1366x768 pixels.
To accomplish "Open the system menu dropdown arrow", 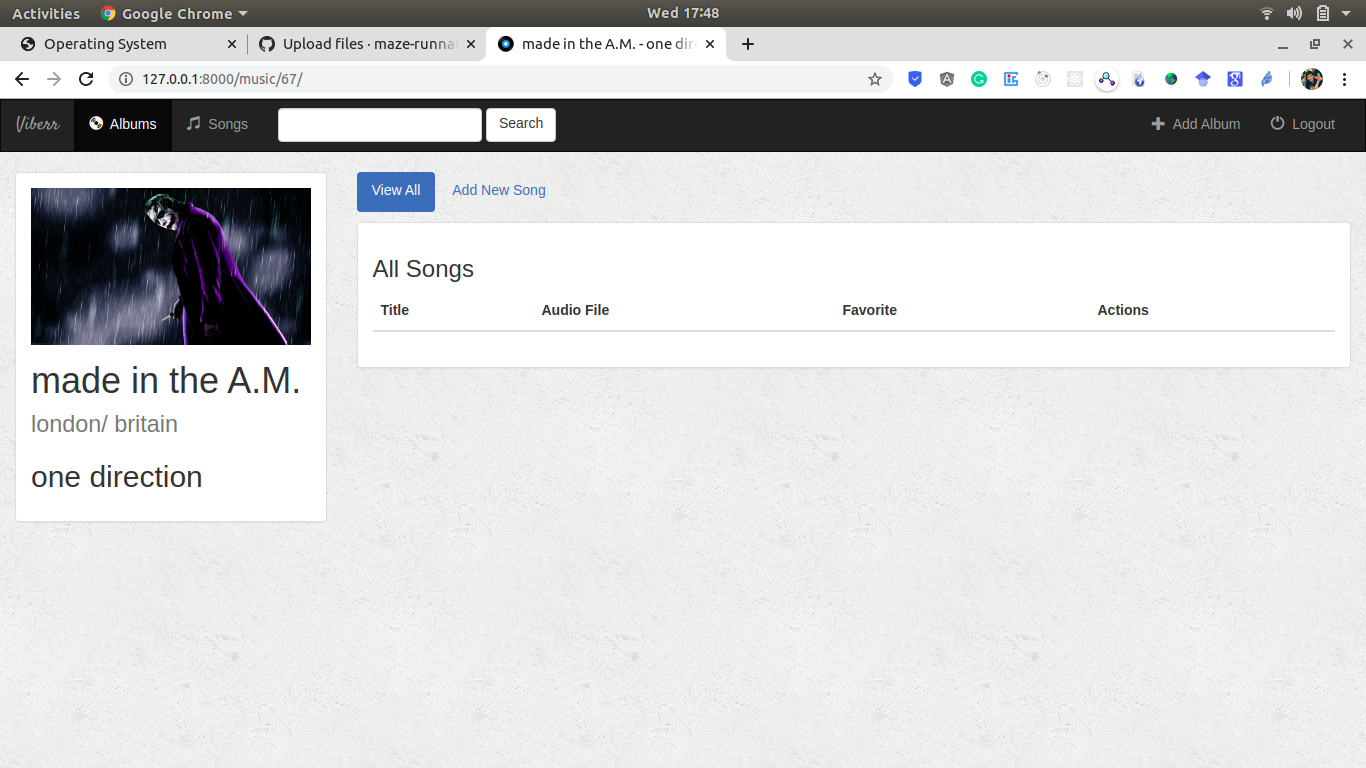I will coord(1348,14).
